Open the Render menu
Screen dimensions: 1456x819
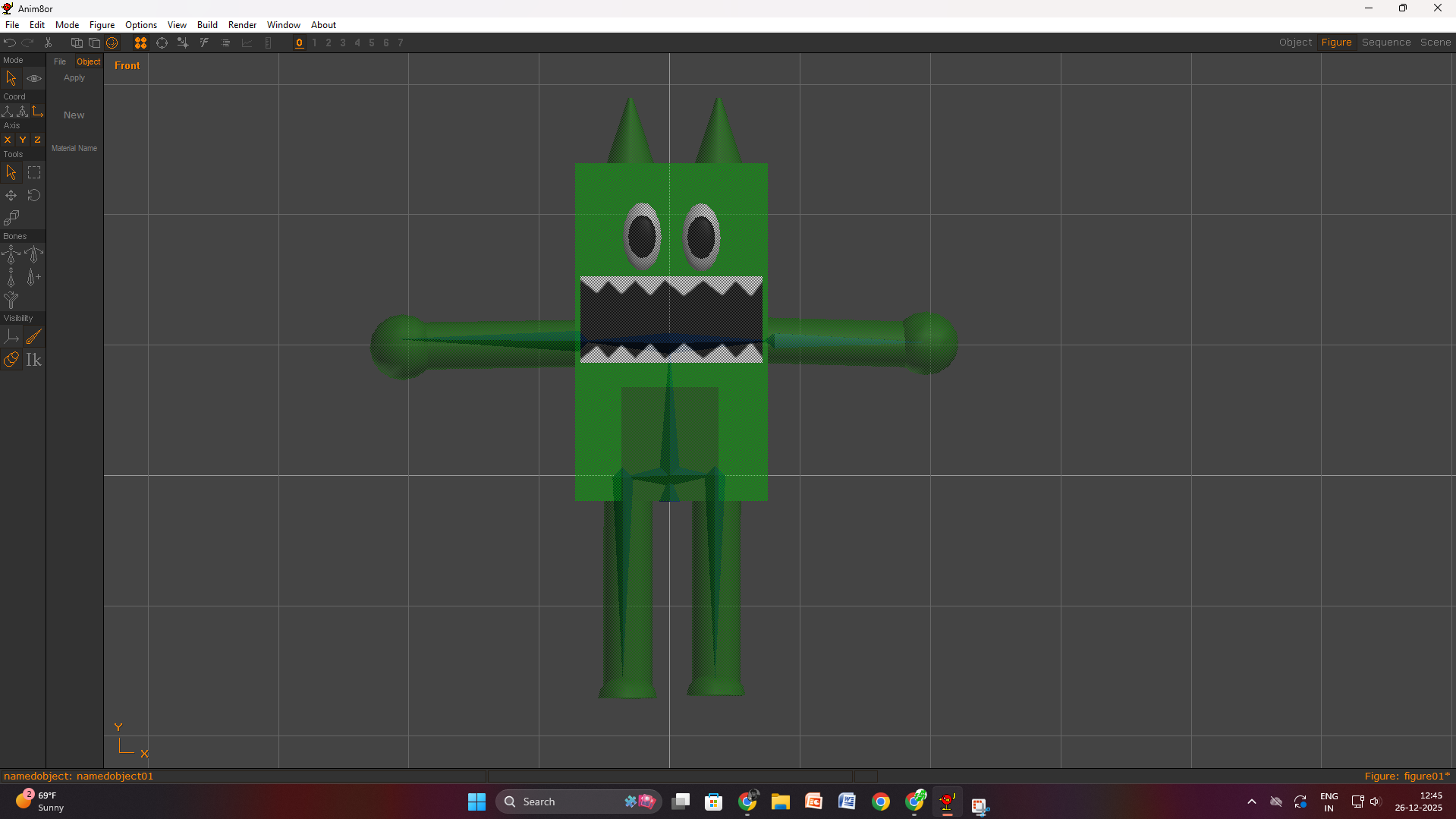(242, 25)
